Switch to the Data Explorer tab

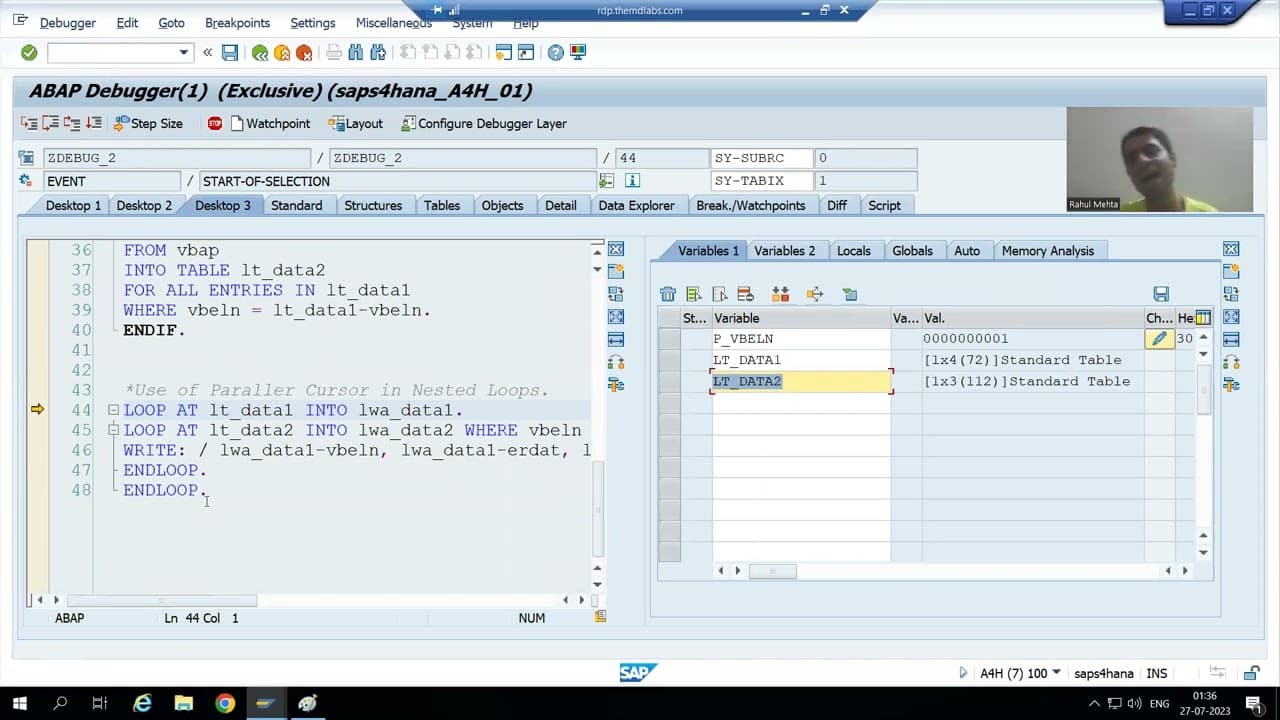(637, 205)
